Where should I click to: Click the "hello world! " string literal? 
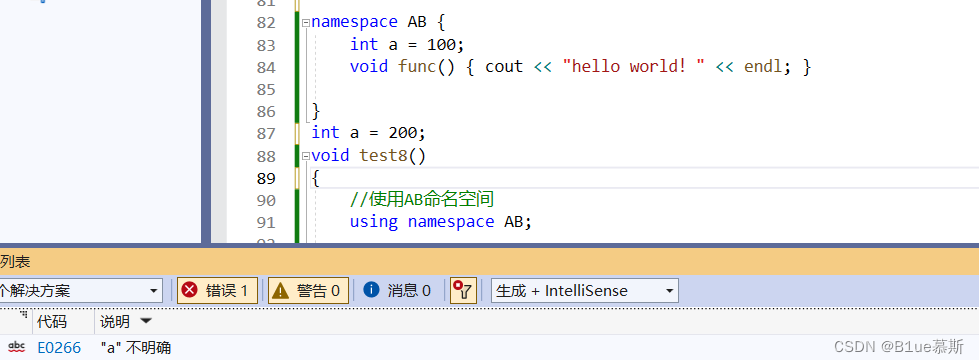(633, 67)
